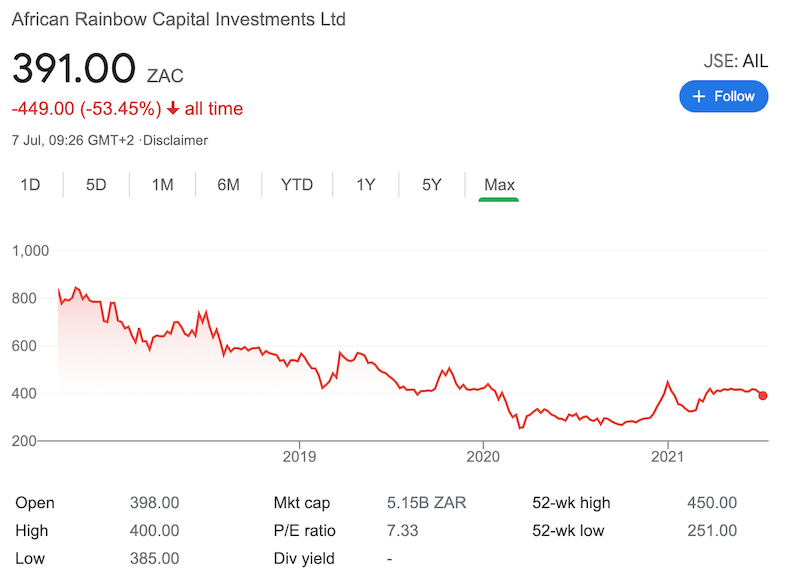Click the 400 y-axis label

[24, 393]
